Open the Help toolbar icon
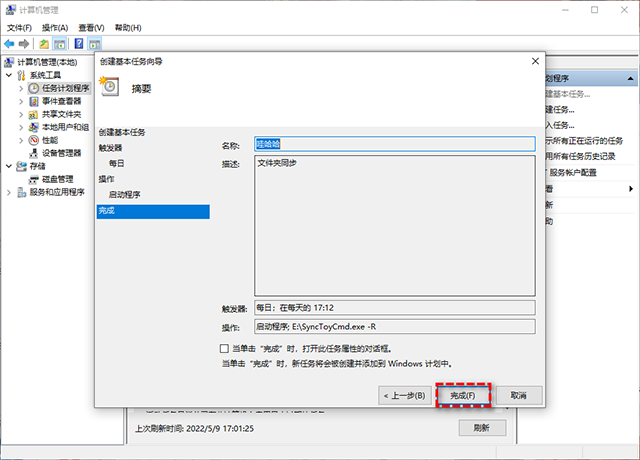Image resolution: width=640 pixels, height=460 pixels. pyautogui.click(x=79, y=44)
